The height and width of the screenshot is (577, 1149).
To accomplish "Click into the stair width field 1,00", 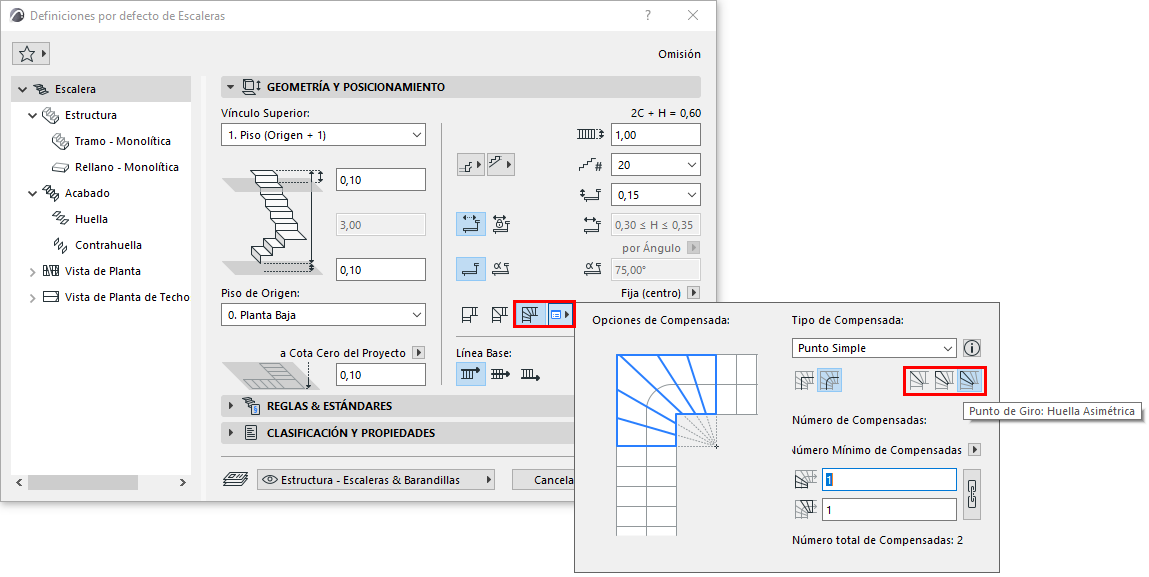I will [x=656, y=135].
